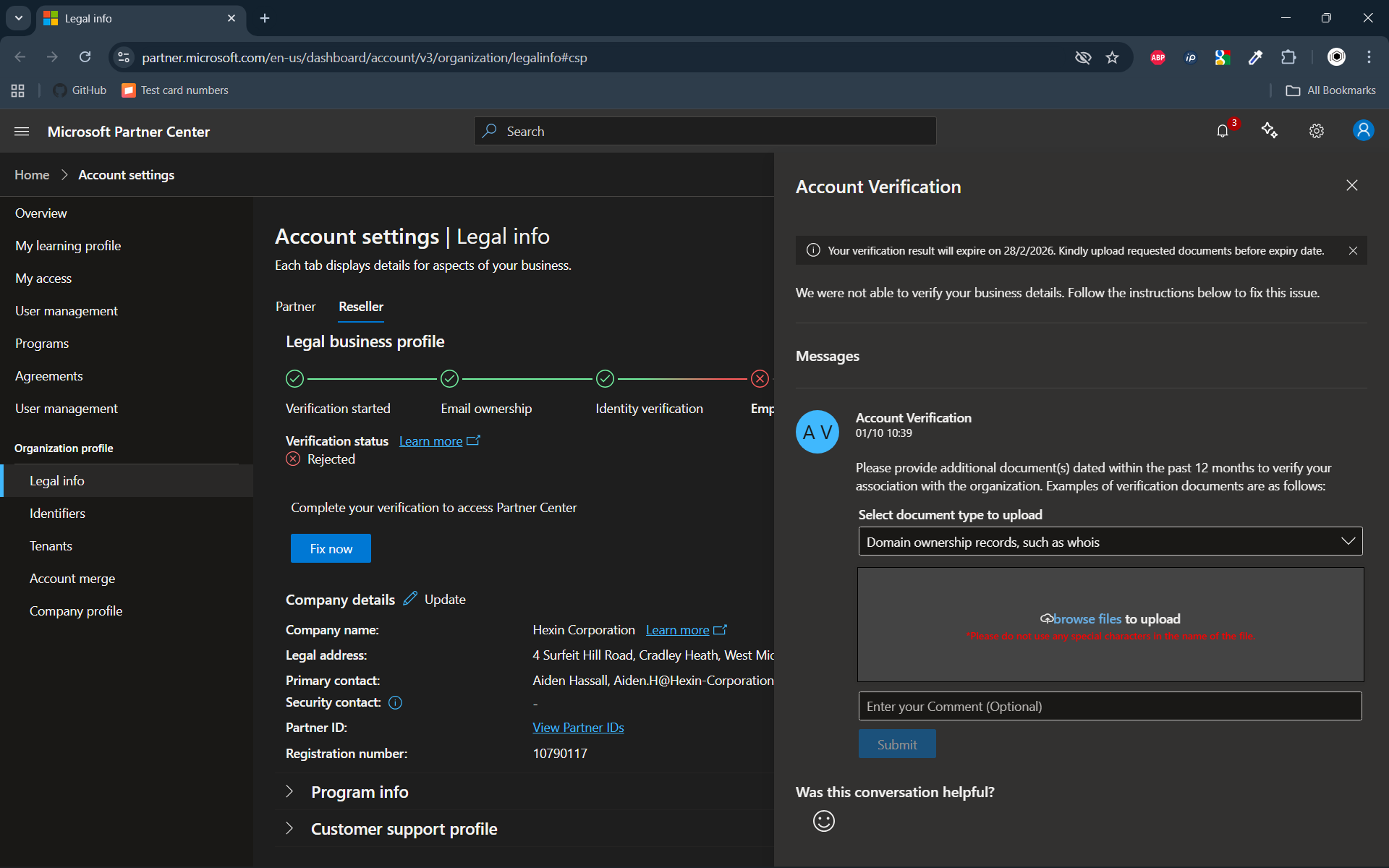Image resolution: width=1389 pixels, height=868 pixels.
Task: Click the browse files upload link
Action: tap(1087, 619)
